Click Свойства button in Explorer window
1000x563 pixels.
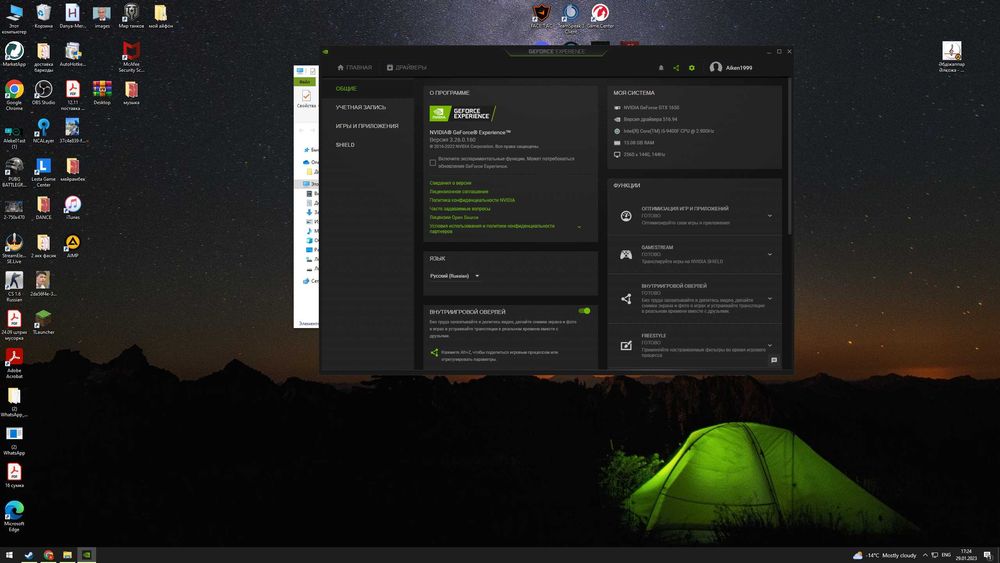click(x=306, y=99)
